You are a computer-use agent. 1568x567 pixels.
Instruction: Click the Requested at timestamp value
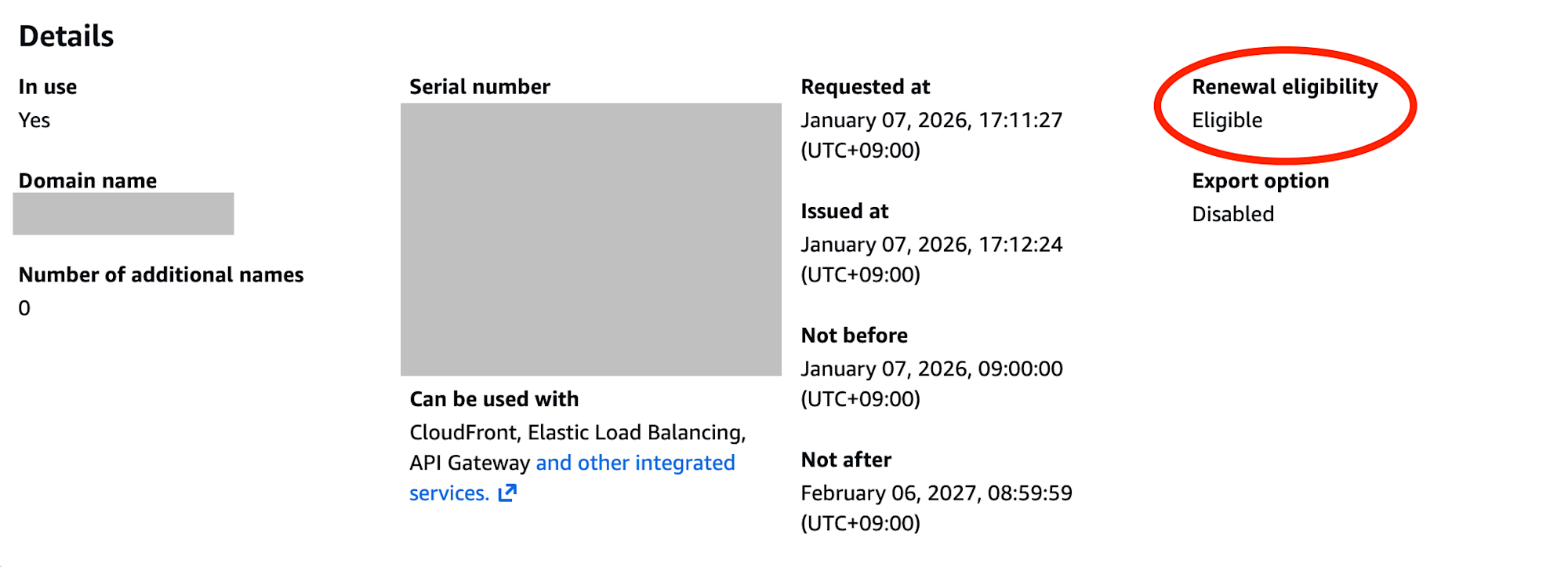pyautogui.click(x=931, y=121)
